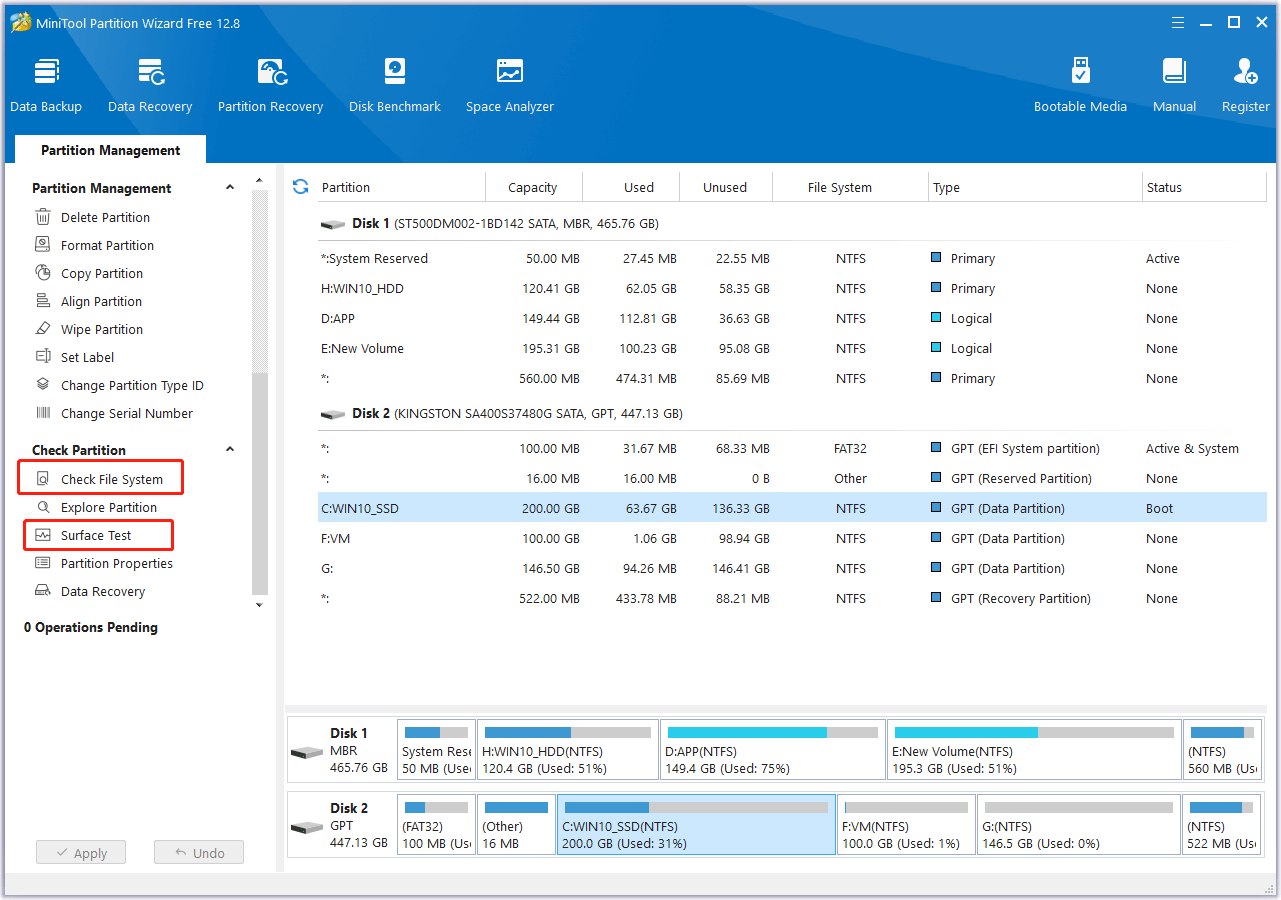
Task: Select G:(NTFS) block in Disk 2 map
Action: (x=1079, y=824)
